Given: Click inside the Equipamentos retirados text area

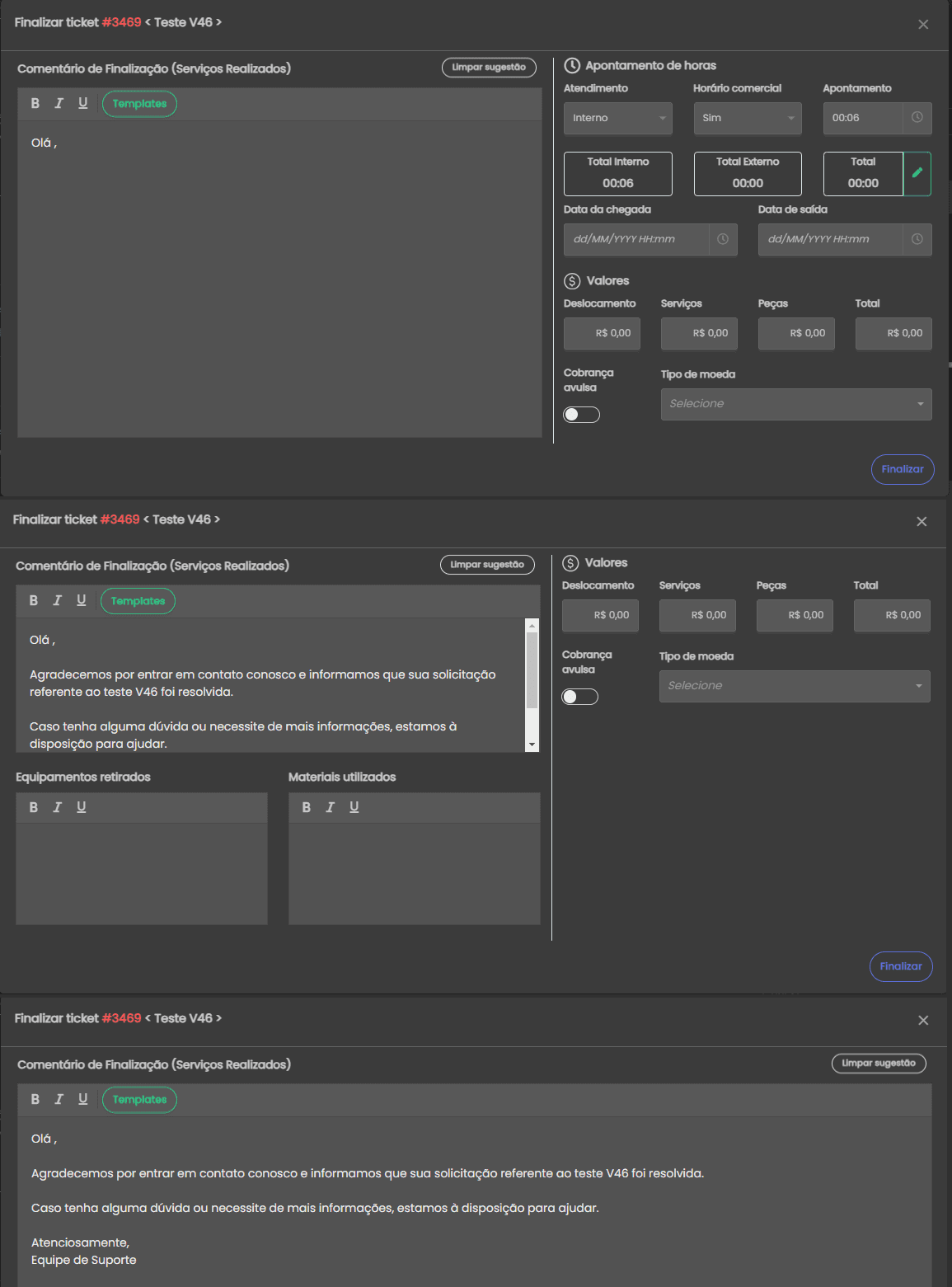Looking at the screenshot, I should tap(142, 873).
